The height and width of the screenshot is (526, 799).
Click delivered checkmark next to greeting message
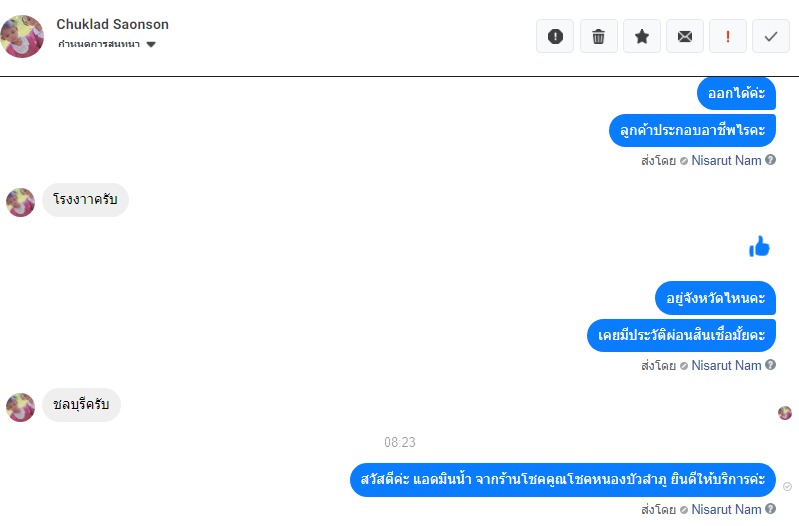[787, 486]
